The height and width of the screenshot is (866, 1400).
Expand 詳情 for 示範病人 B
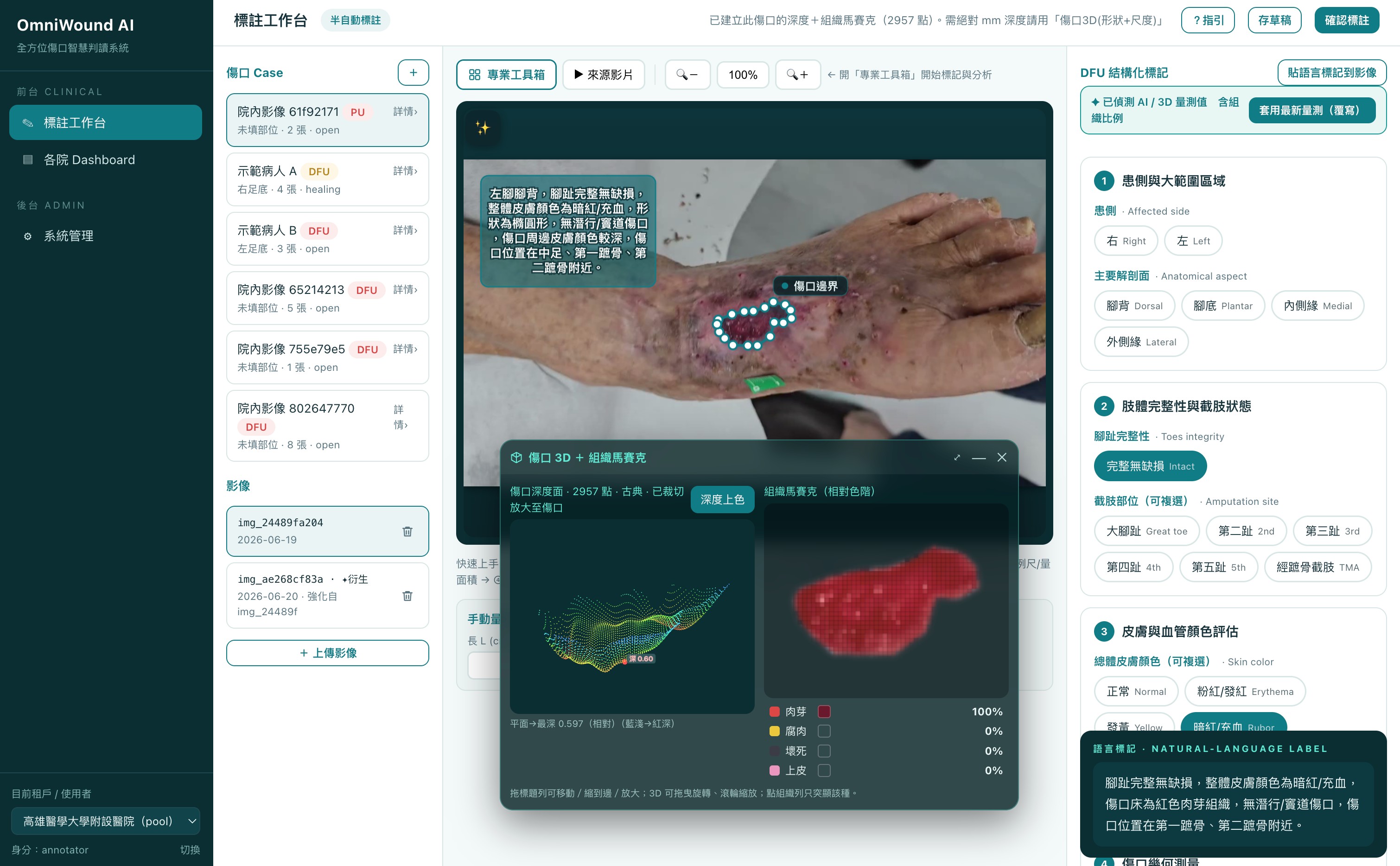406,230
